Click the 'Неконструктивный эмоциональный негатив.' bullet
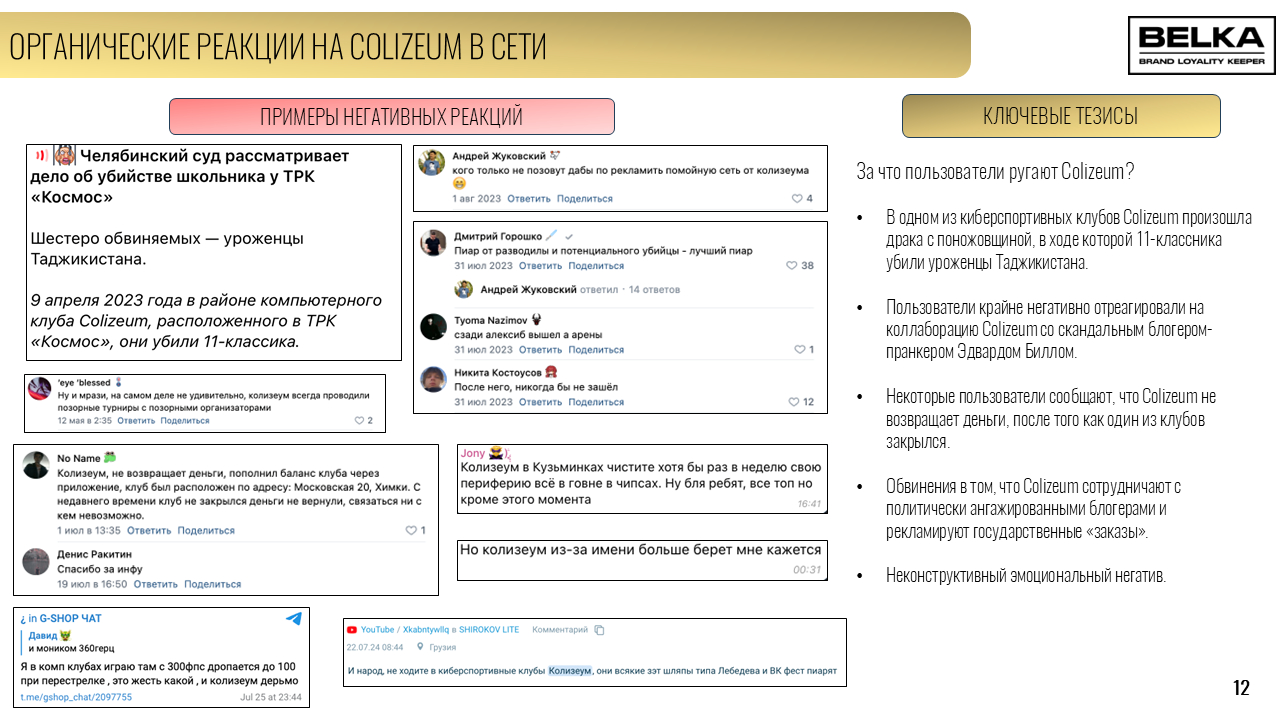Screen dimensions: 1280x720 coord(1026,575)
